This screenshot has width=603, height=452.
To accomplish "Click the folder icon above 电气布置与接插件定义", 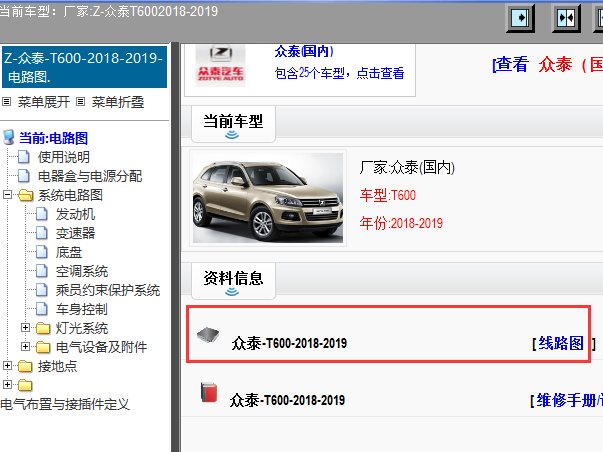I will point(25,385).
